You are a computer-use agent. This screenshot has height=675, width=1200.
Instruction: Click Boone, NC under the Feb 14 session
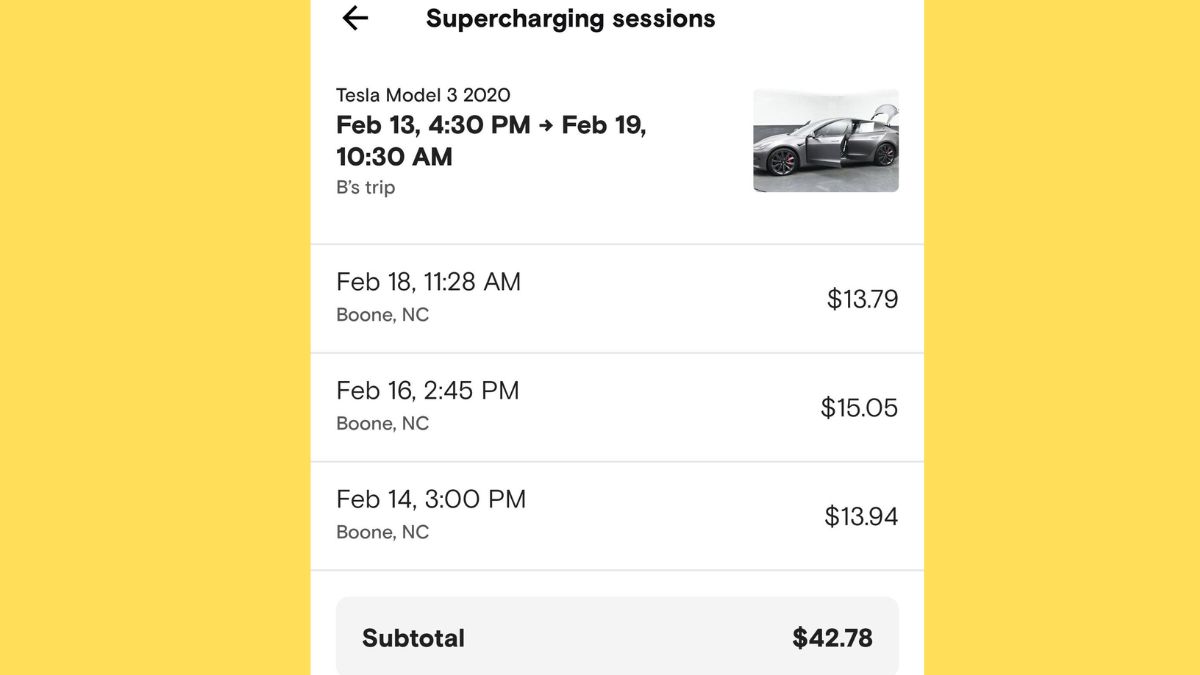[x=382, y=533]
